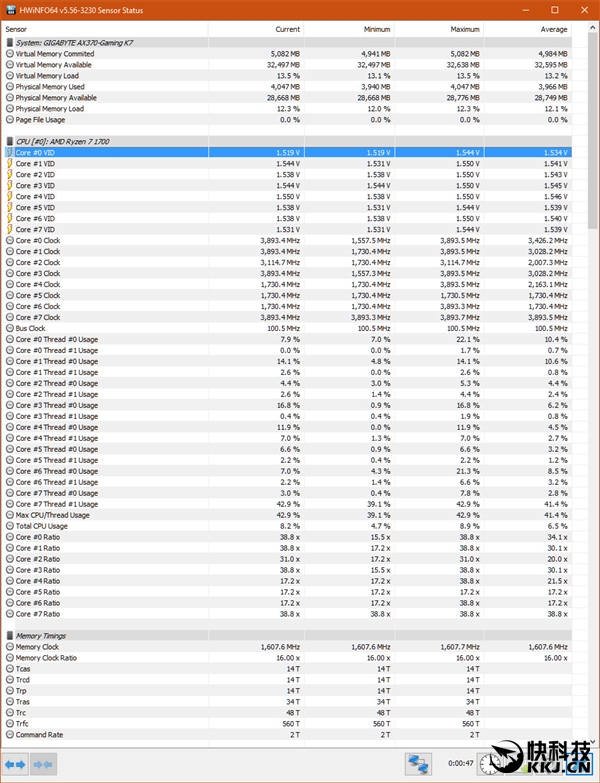Click the HWiNFO64 title bar app icon
This screenshot has height=783, width=600.
click(x=11, y=10)
